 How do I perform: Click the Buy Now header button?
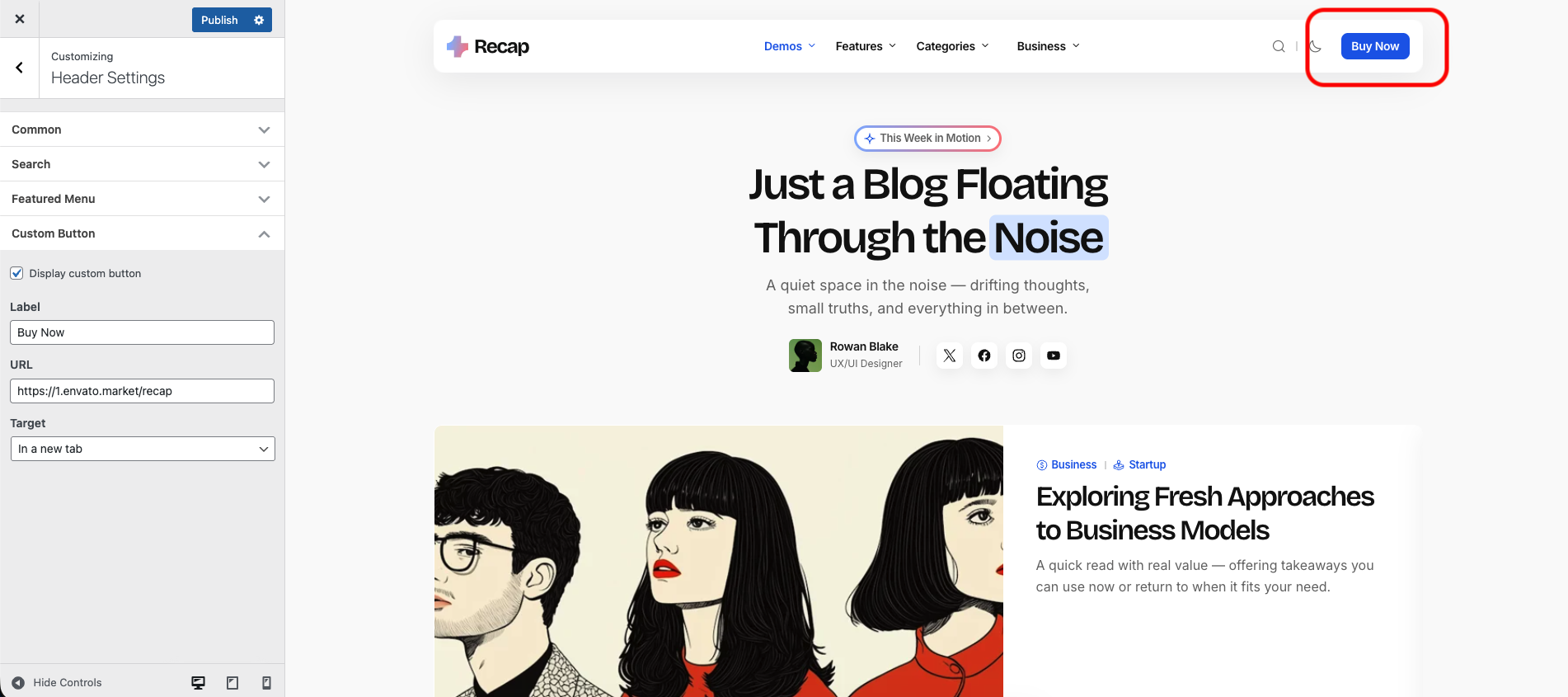tap(1374, 46)
